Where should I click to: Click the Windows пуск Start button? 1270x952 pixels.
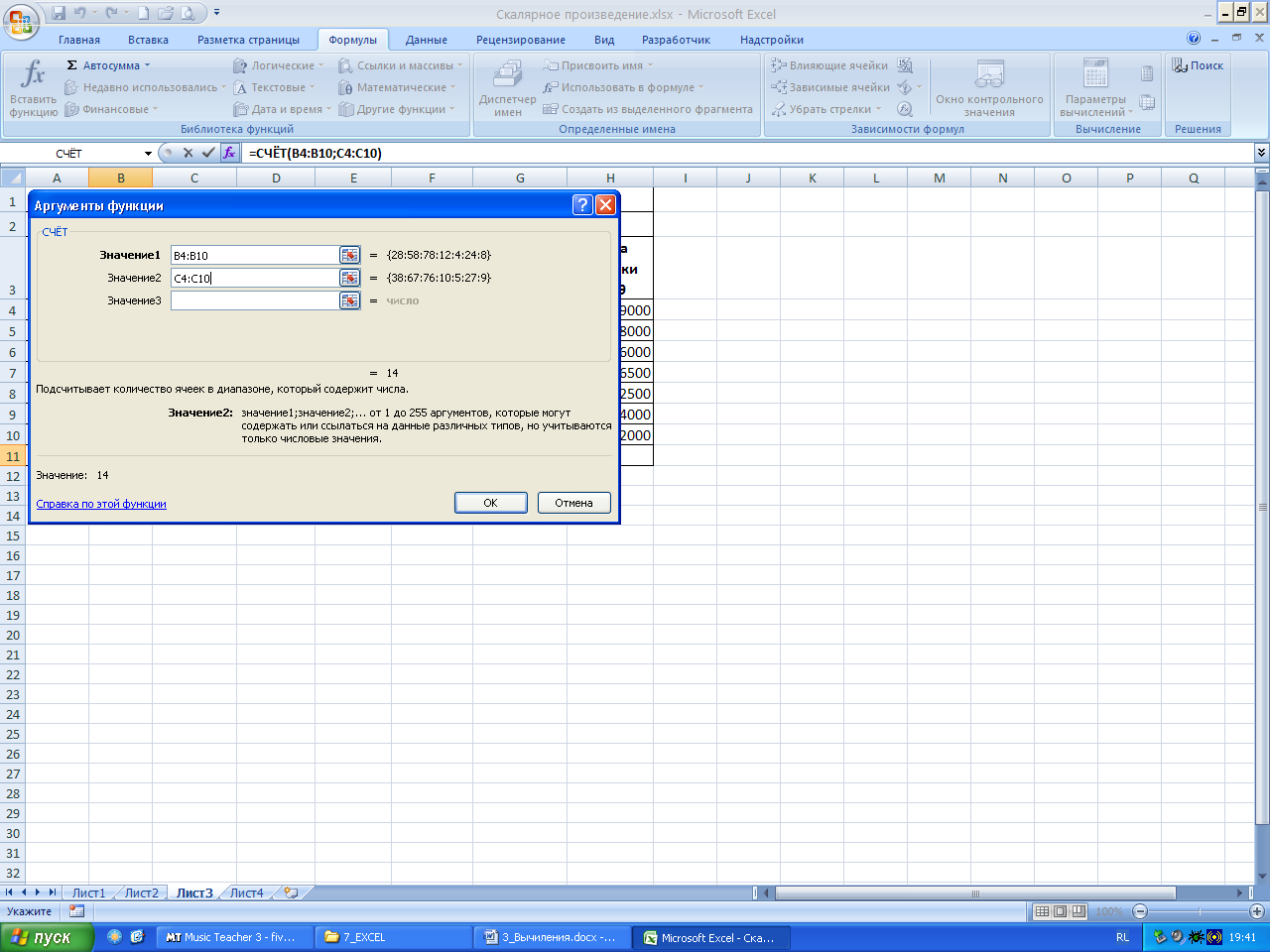[47, 937]
